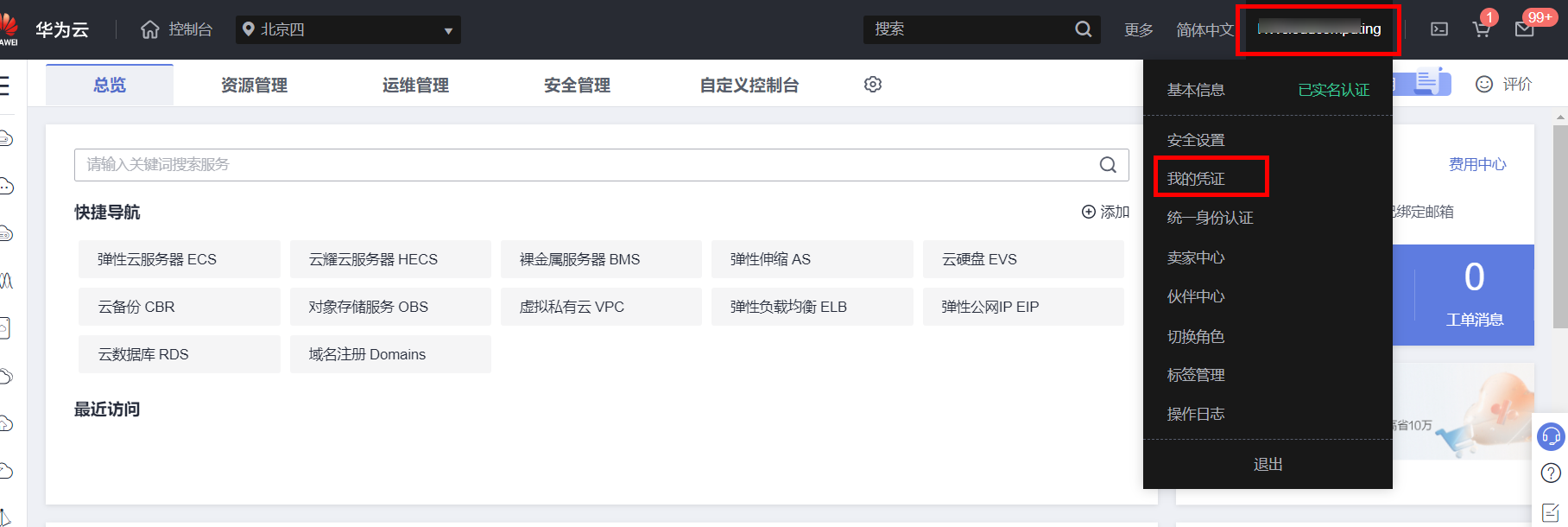1568x527 pixels.
Task: Open the customer service headset icon
Action: coord(1552,435)
